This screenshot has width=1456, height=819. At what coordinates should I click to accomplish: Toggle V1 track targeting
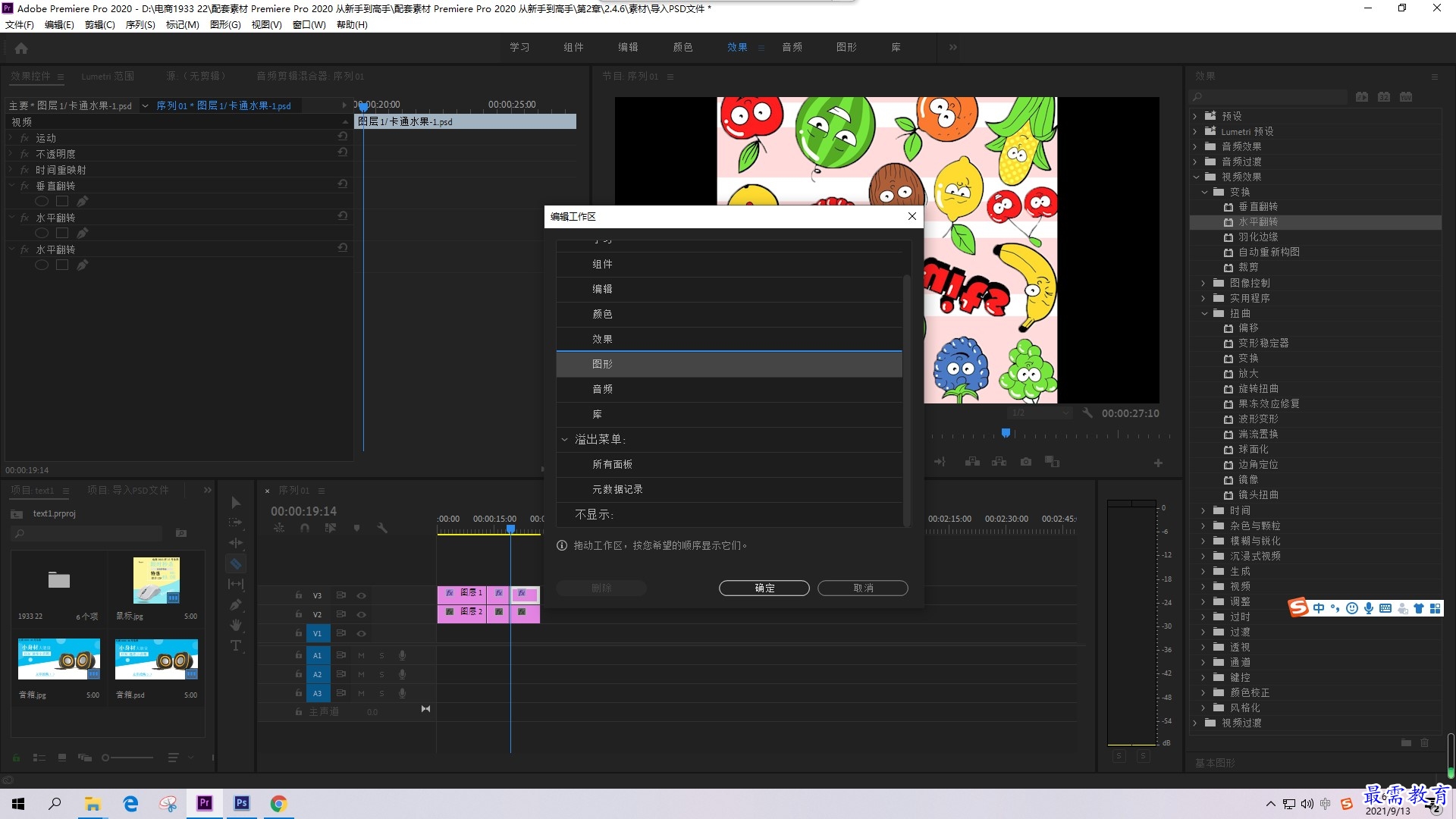click(317, 633)
